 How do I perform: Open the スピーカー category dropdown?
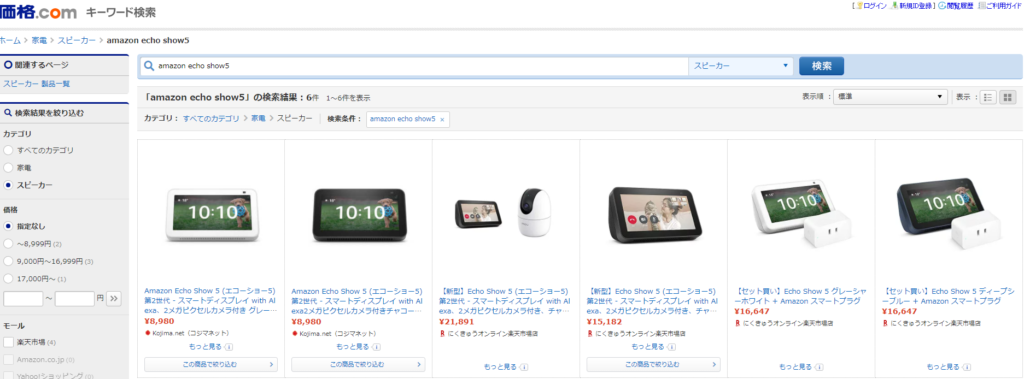[x=741, y=66]
